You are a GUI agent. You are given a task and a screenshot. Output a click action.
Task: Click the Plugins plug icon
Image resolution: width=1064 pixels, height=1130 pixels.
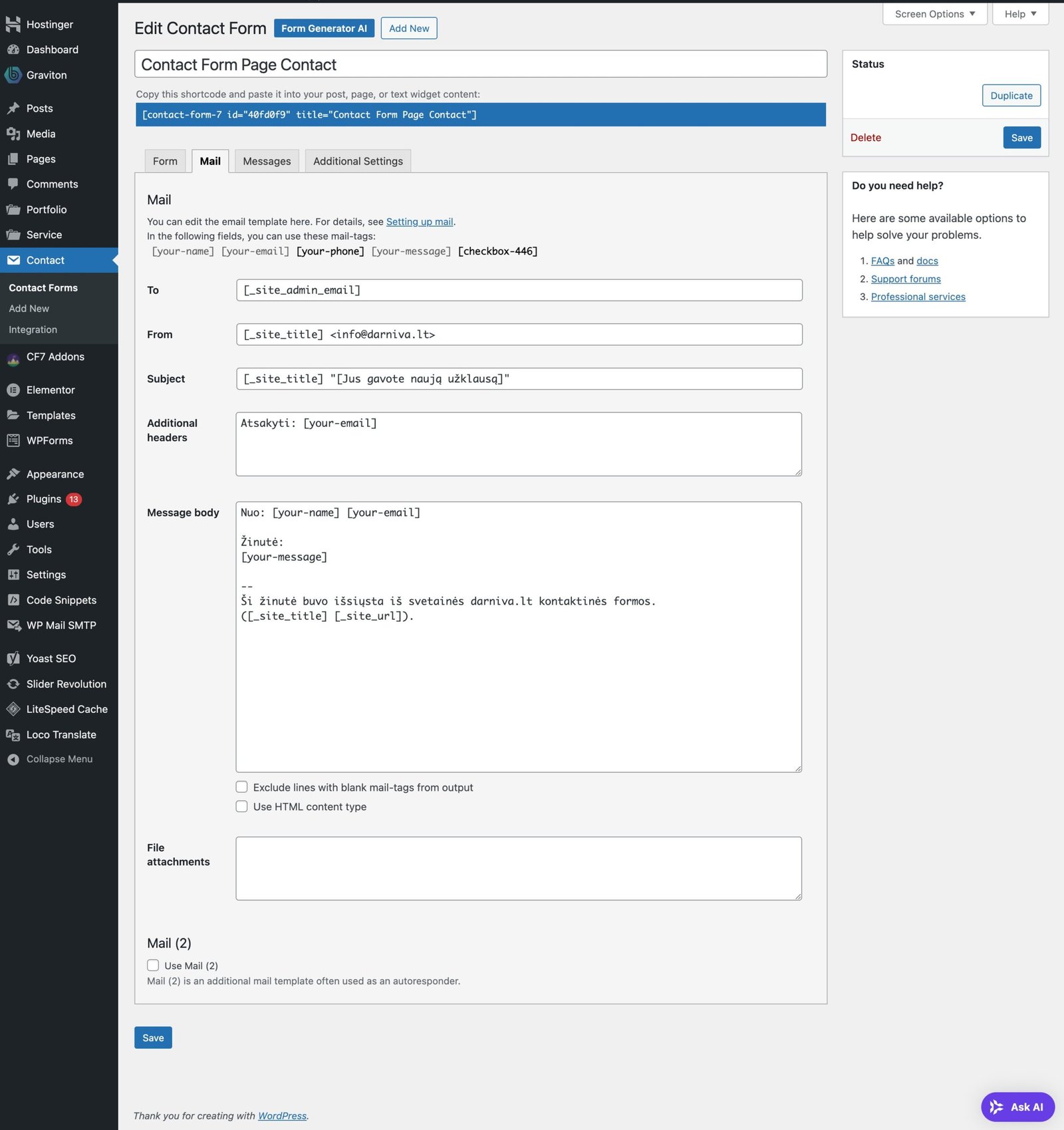pyautogui.click(x=13, y=499)
